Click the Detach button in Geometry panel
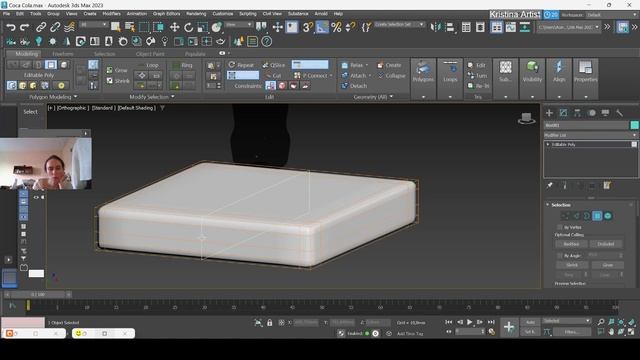640x360 pixels. tap(354, 86)
